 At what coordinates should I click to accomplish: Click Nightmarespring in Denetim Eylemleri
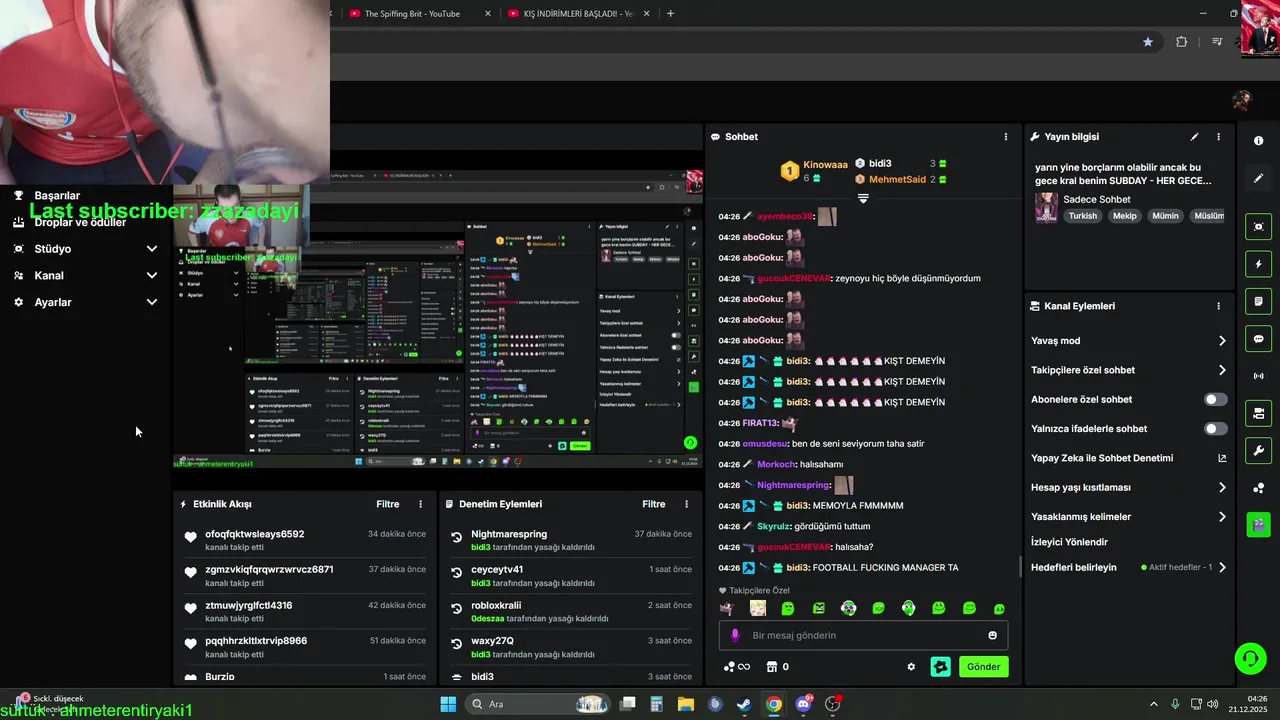click(509, 534)
